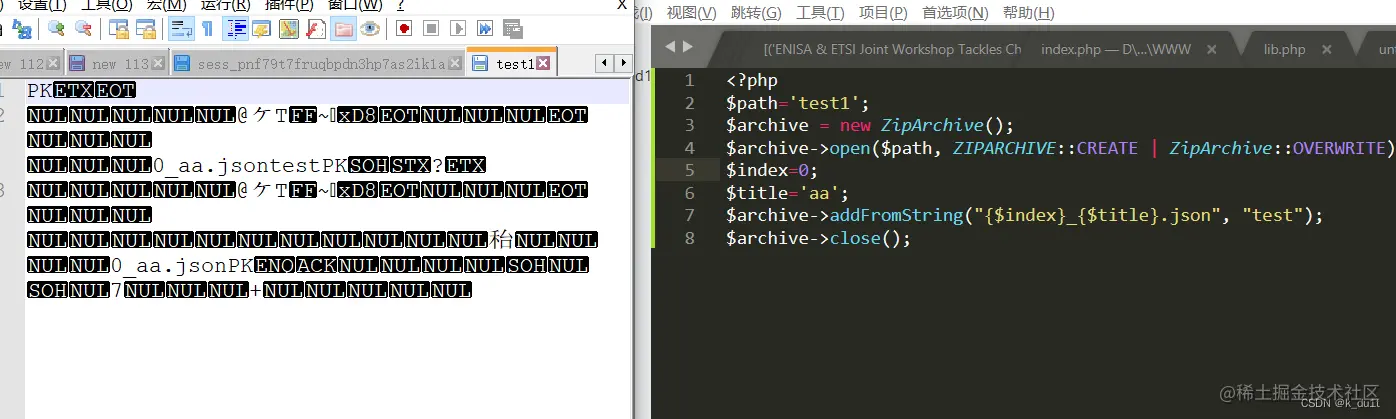Image resolution: width=1396 pixels, height=419 pixels.
Task: Select the test1 tab in Notepad++
Action: pos(511,63)
